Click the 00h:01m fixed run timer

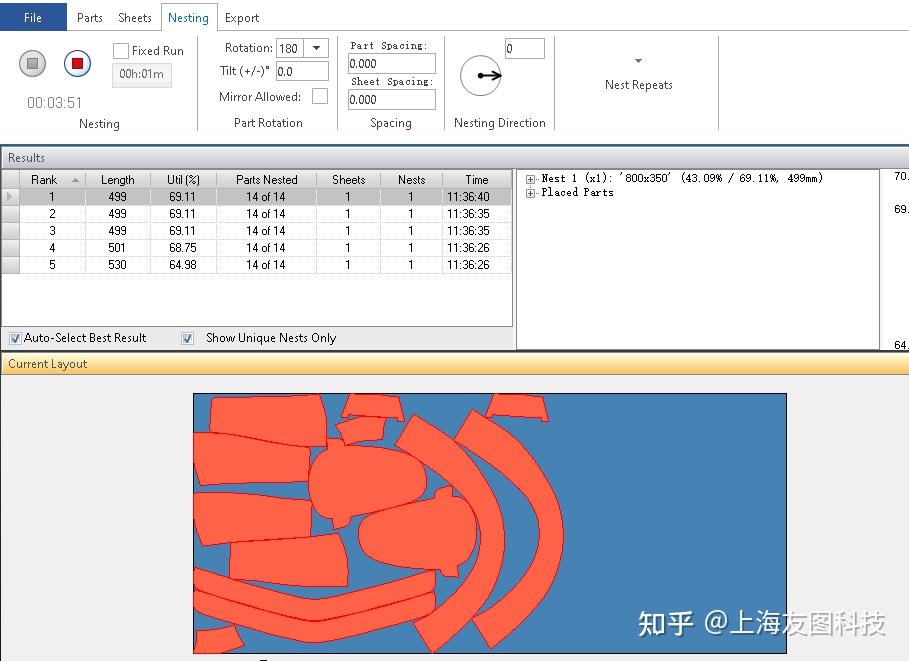coord(141,75)
